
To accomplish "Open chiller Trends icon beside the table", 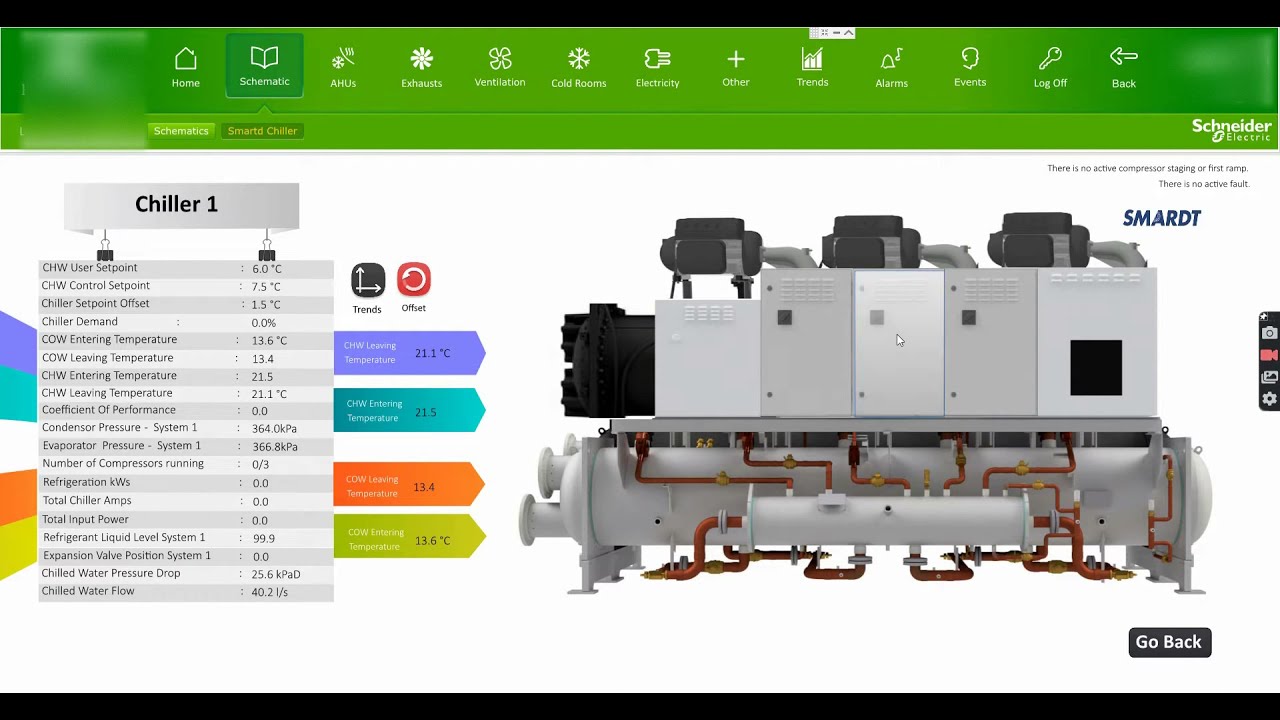I will (x=367, y=281).
